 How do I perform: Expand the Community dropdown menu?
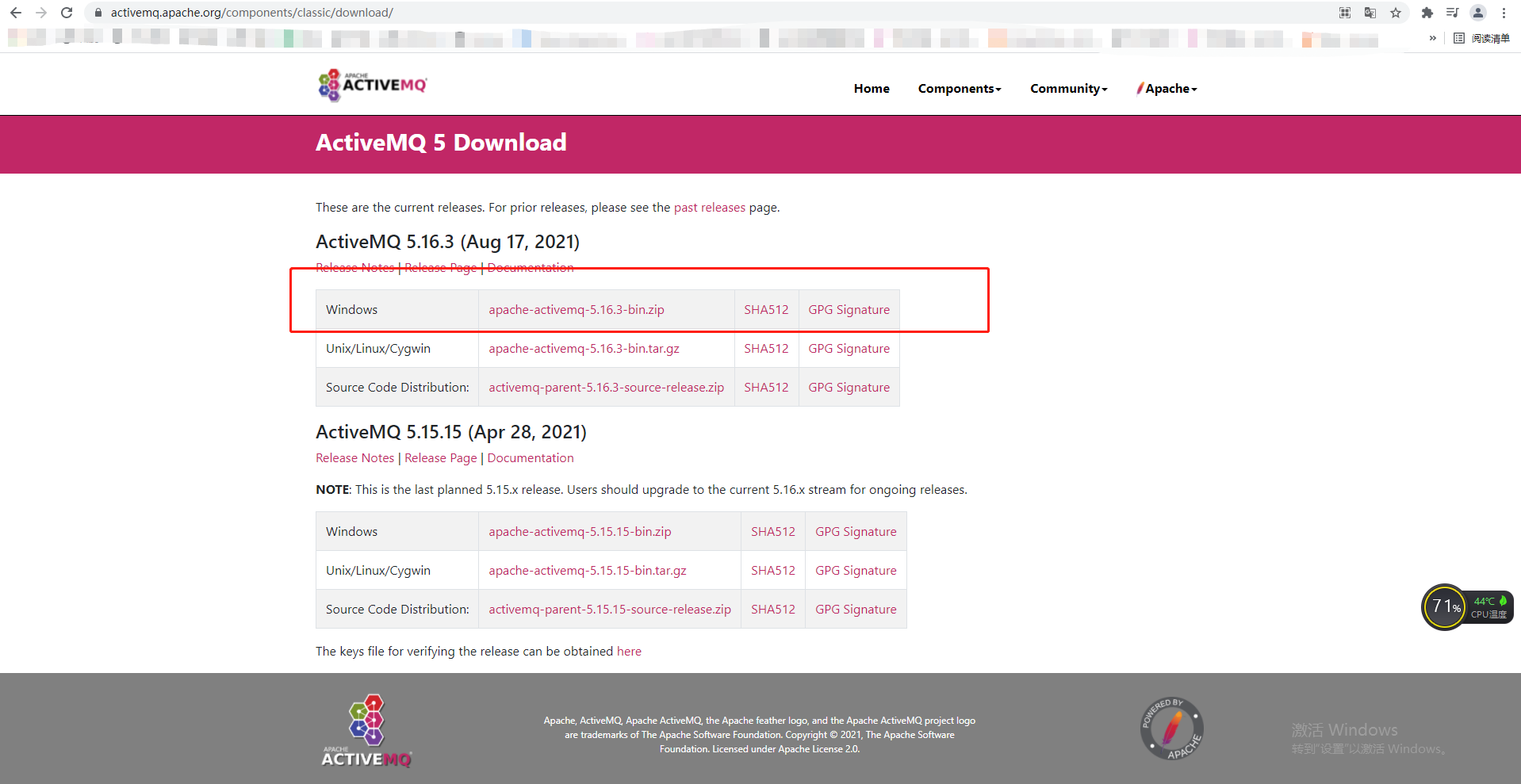coord(1069,89)
